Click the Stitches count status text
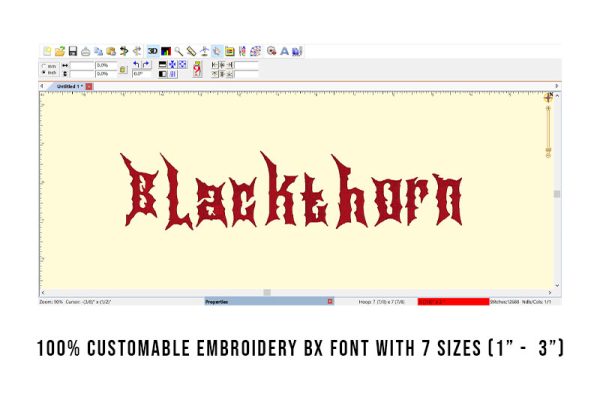 505,302
